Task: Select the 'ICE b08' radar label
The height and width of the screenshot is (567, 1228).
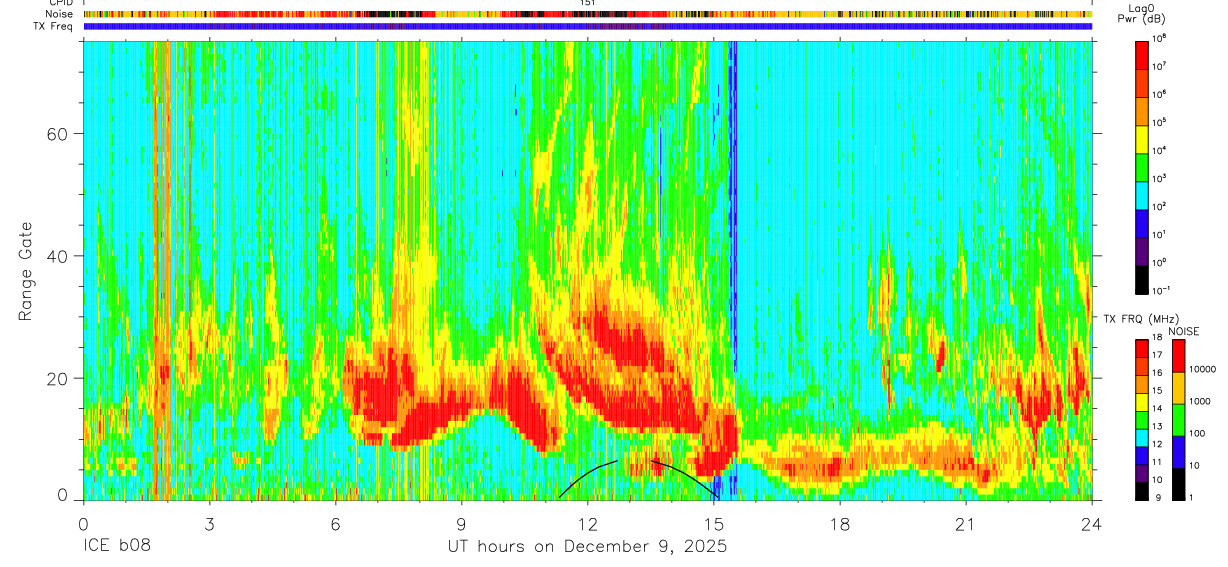Action: [118, 547]
